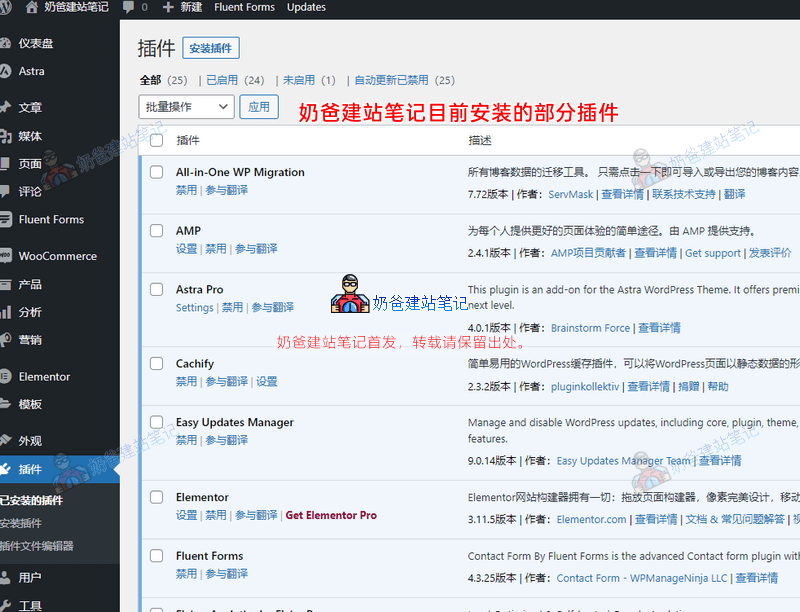Screen dimensions: 800x612
Task: Expand the Products (产品) sidebar menu
Action: point(30,284)
